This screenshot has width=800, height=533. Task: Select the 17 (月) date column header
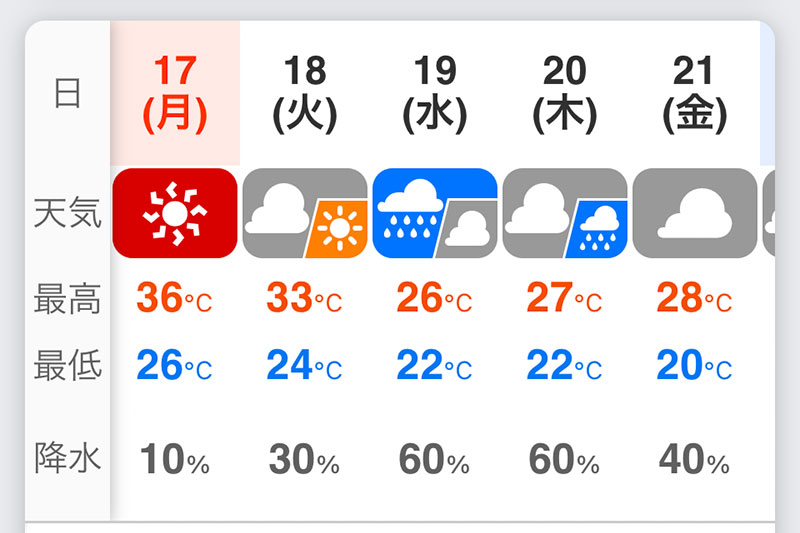pos(175,94)
